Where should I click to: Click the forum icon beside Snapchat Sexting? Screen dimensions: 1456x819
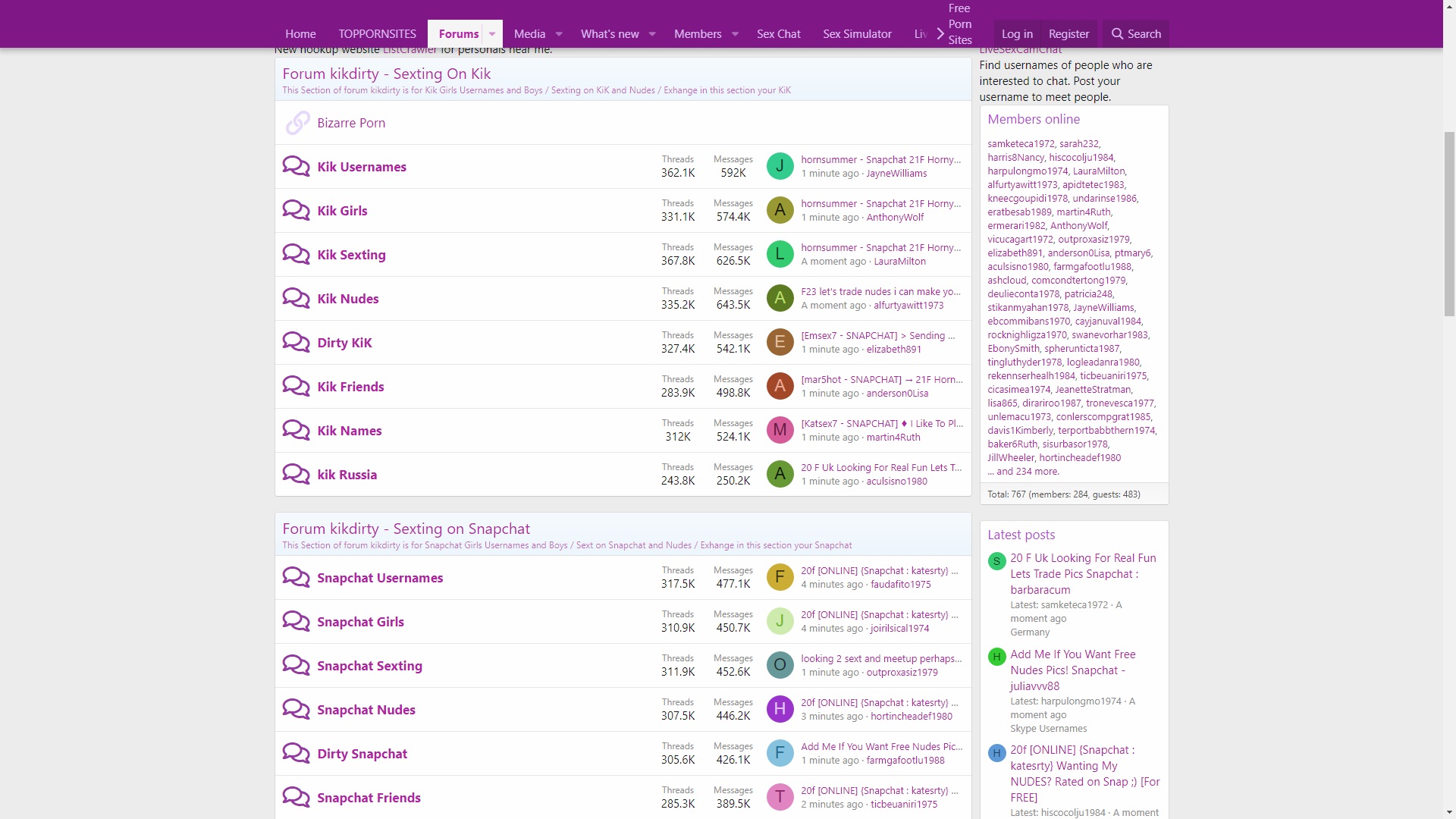point(296,665)
